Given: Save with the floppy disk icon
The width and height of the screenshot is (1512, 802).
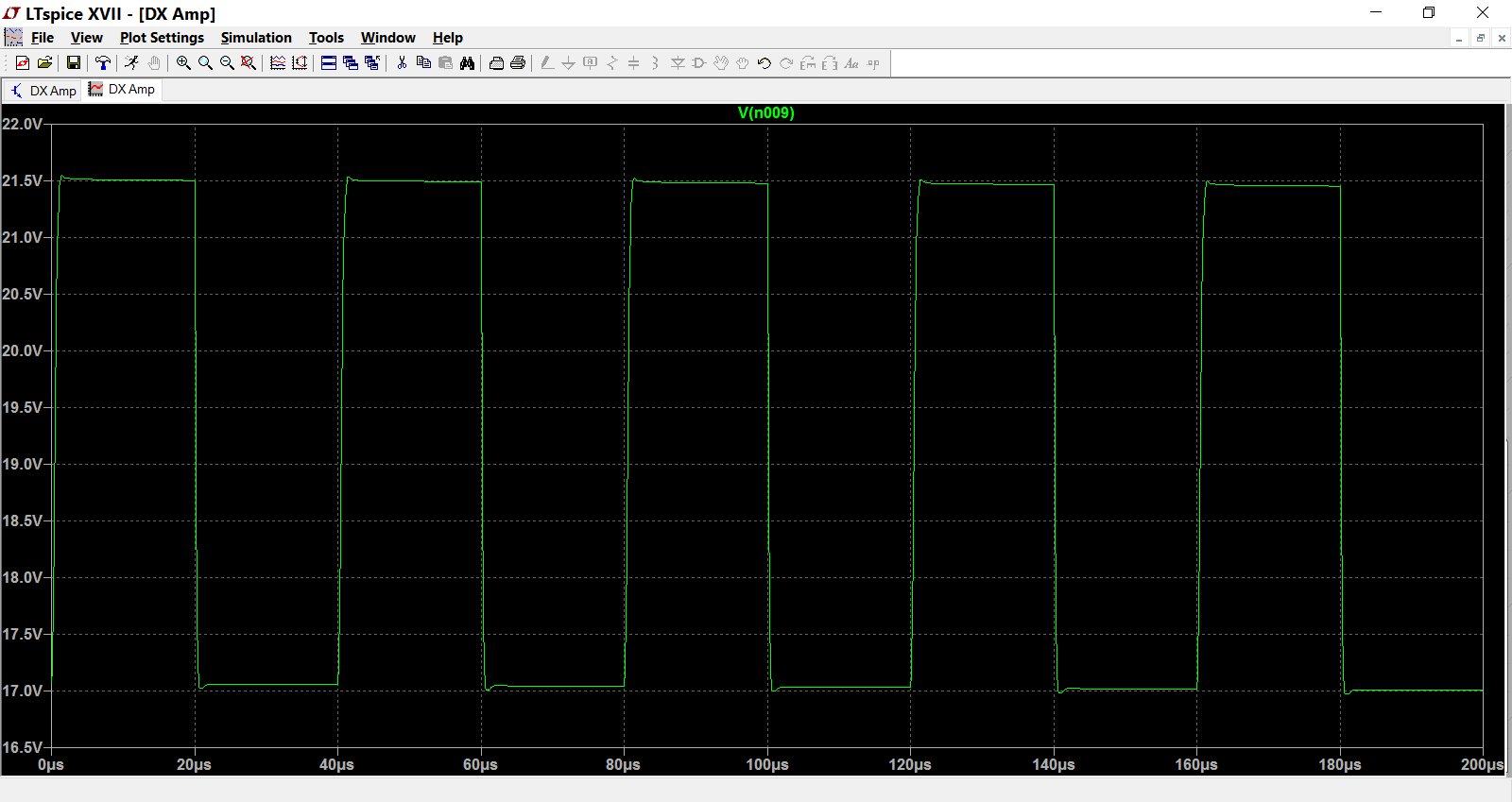Looking at the screenshot, I should [73, 63].
